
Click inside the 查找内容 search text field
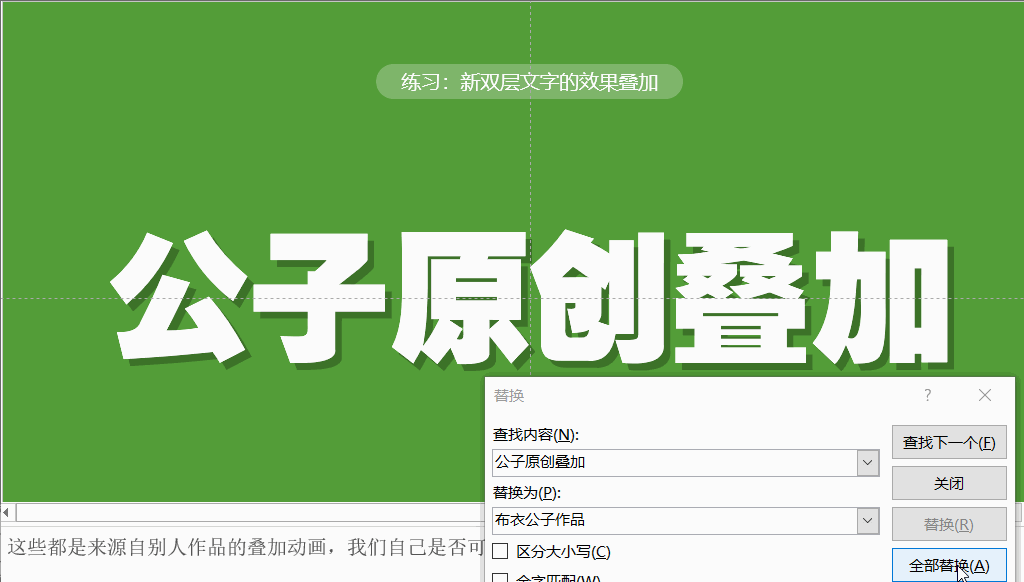[x=650, y=462]
